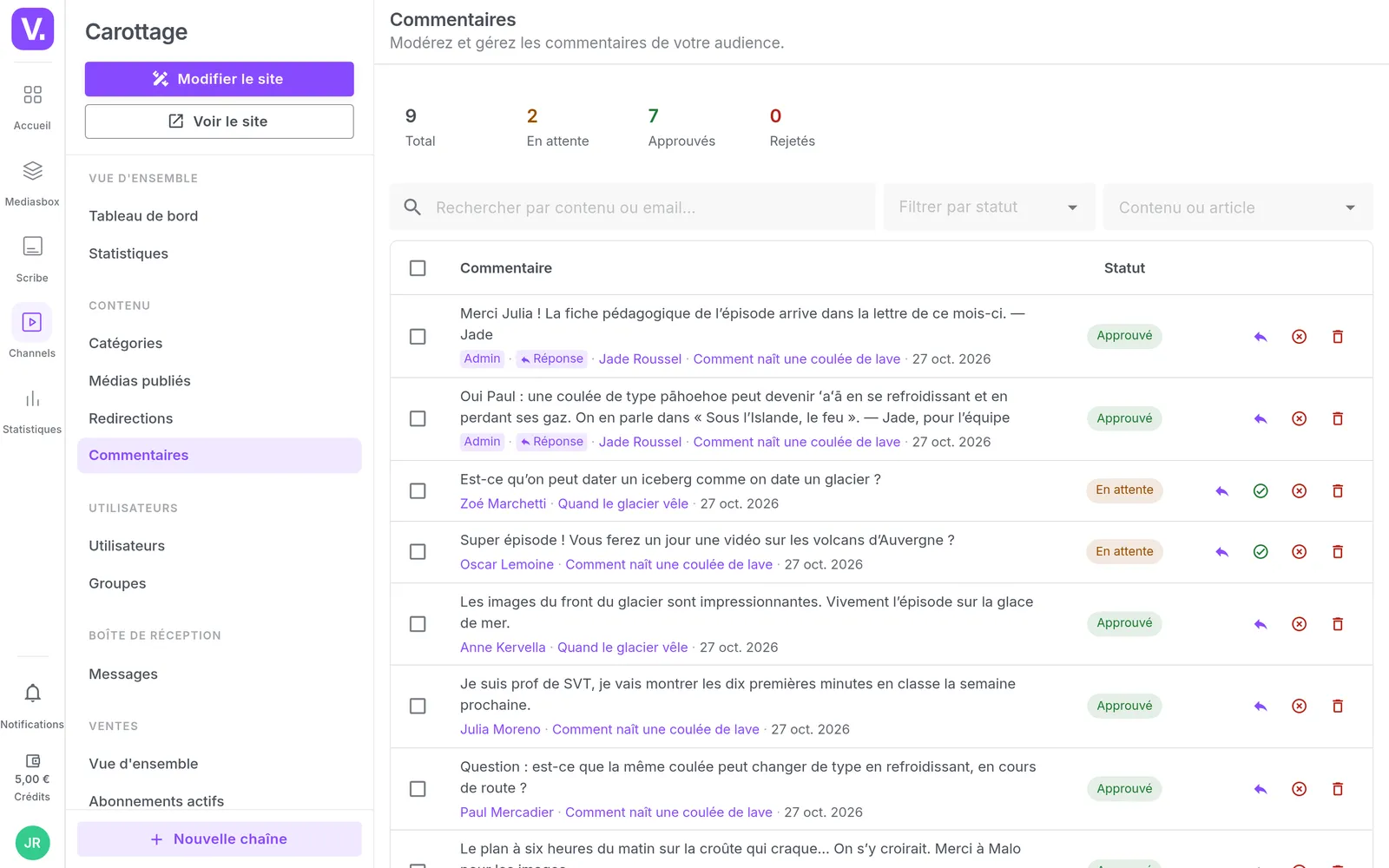Open Zoé Marchetti's 'Quand le glacier vêle' link

tap(623, 504)
